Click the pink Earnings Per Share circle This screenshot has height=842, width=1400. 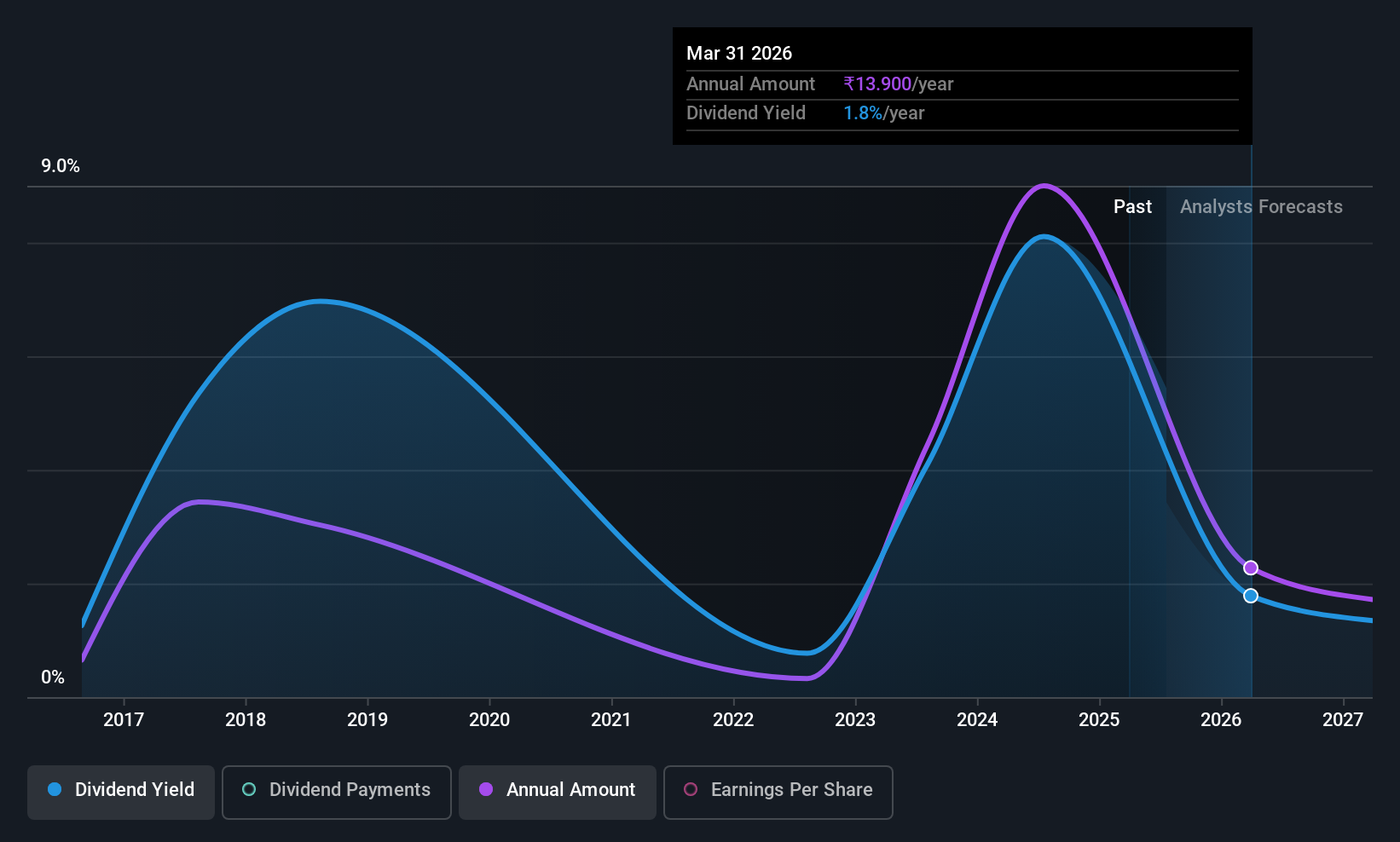tap(691, 789)
